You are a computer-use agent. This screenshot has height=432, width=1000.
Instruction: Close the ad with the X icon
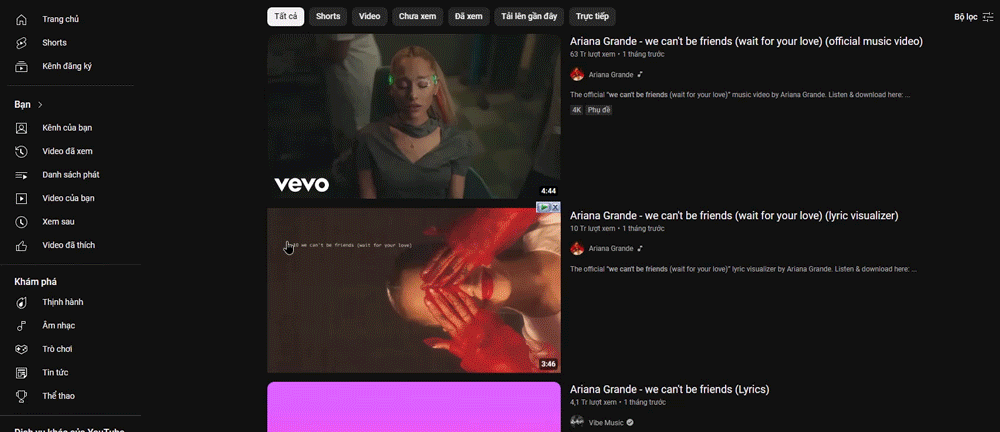pos(555,207)
